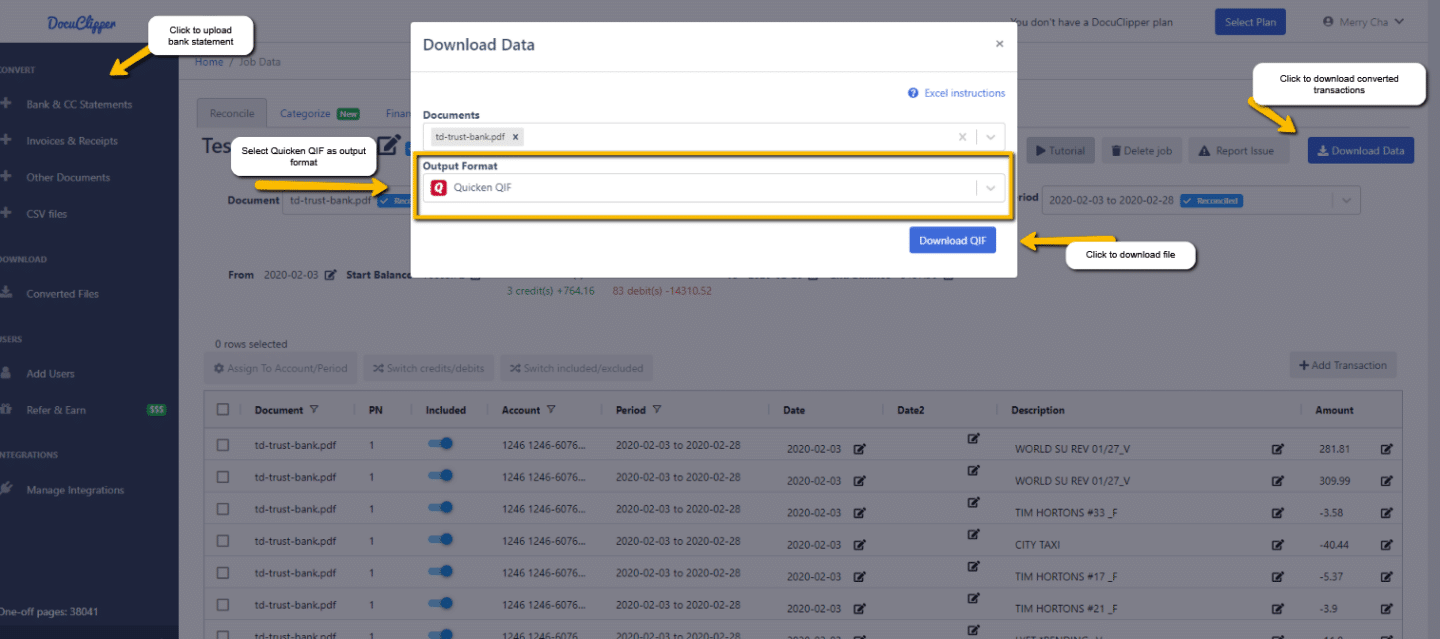Click Assign To Account/Period button
Image resolution: width=1440 pixels, height=639 pixels.
coord(280,368)
